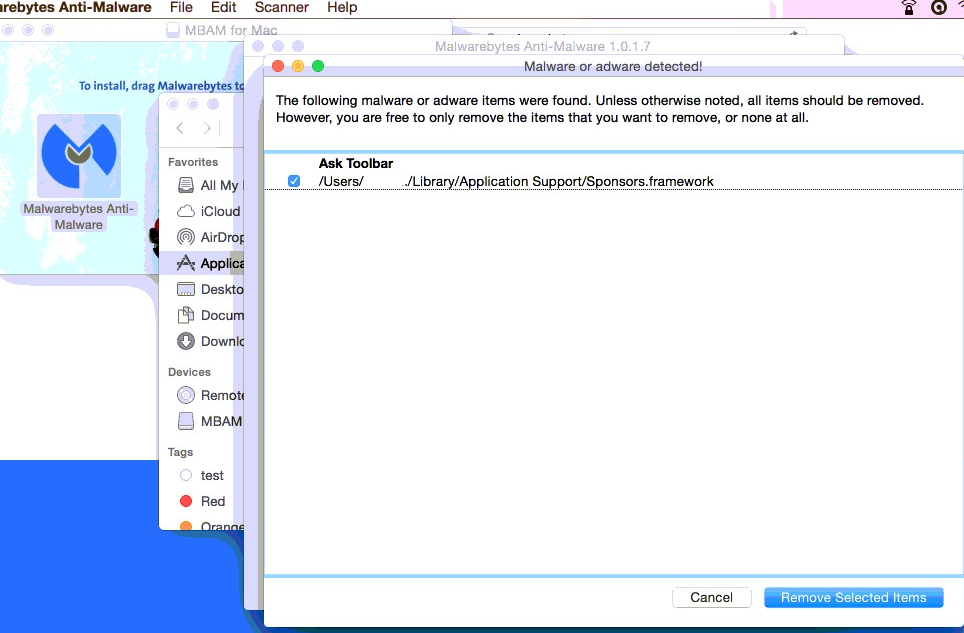Click the Favorites heading in Finder sidebar
Viewport: 964px width, 633px height.
(192, 162)
